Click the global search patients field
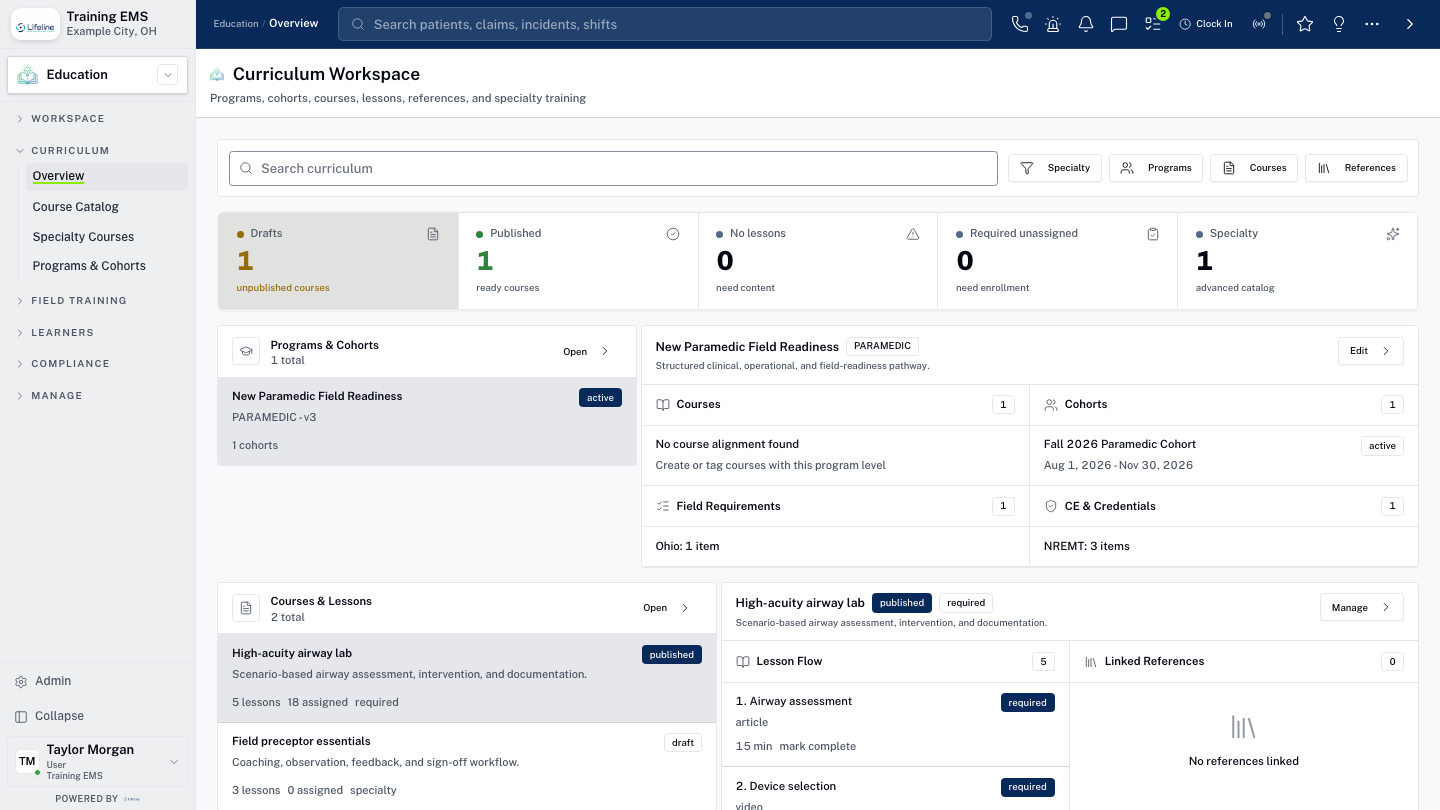The height and width of the screenshot is (810, 1440). click(x=665, y=24)
